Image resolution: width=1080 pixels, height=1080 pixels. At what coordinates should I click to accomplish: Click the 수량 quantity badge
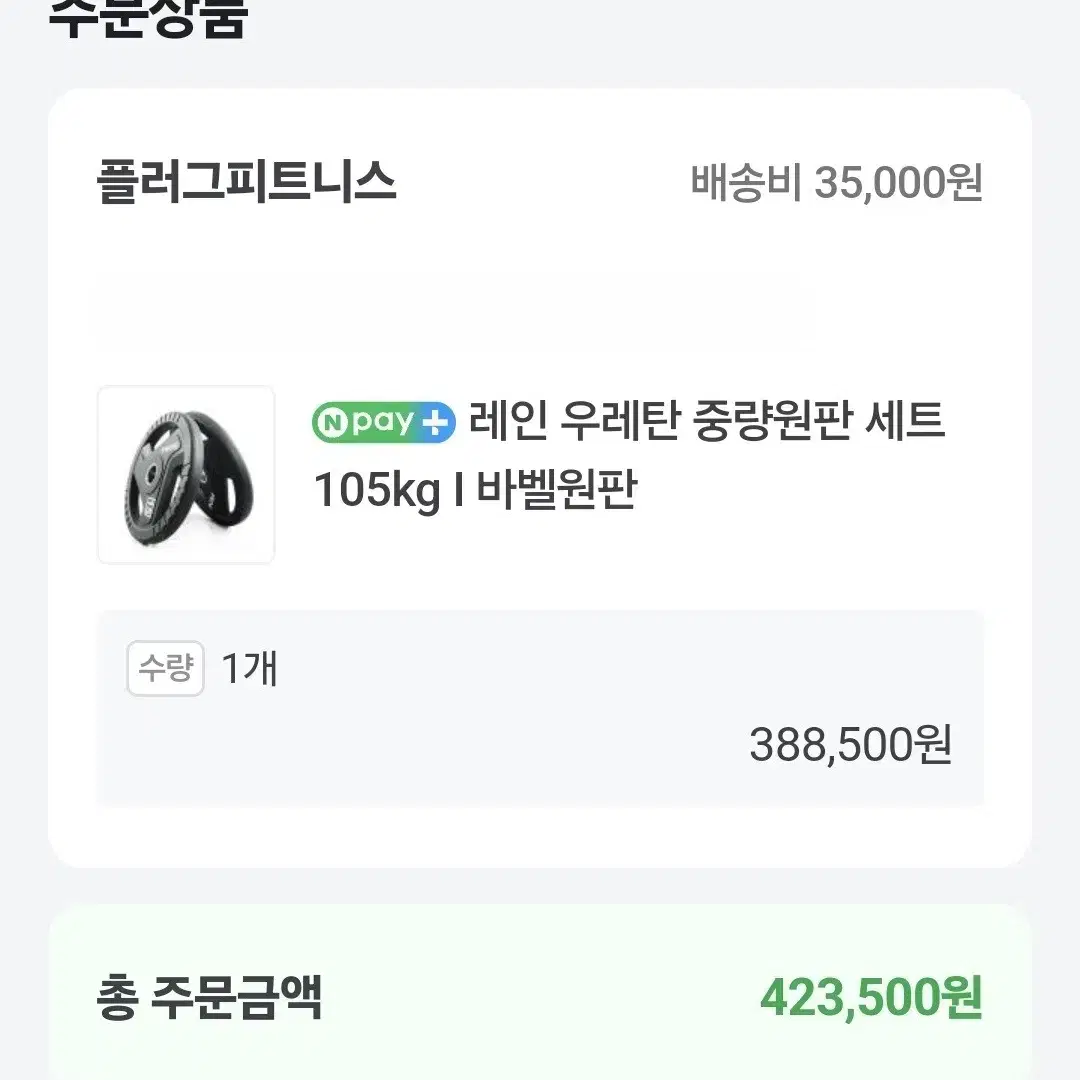click(x=165, y=668)
